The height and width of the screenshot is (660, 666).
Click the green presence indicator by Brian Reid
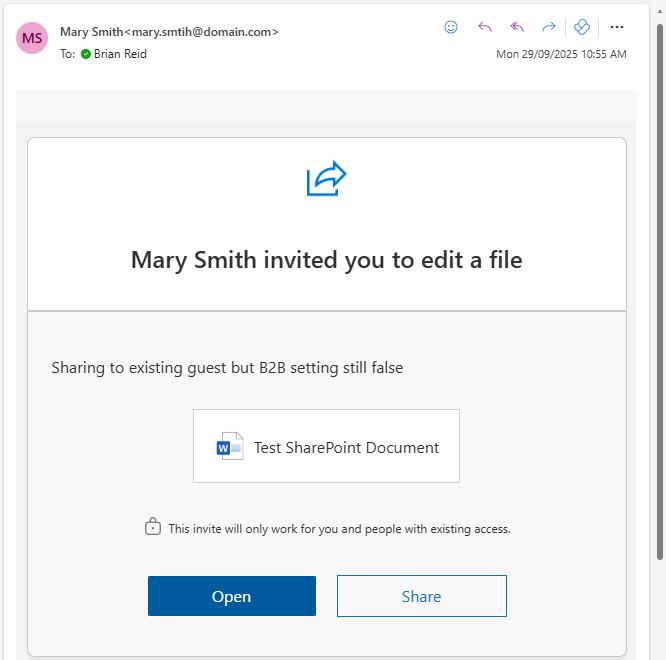point(86,54)
